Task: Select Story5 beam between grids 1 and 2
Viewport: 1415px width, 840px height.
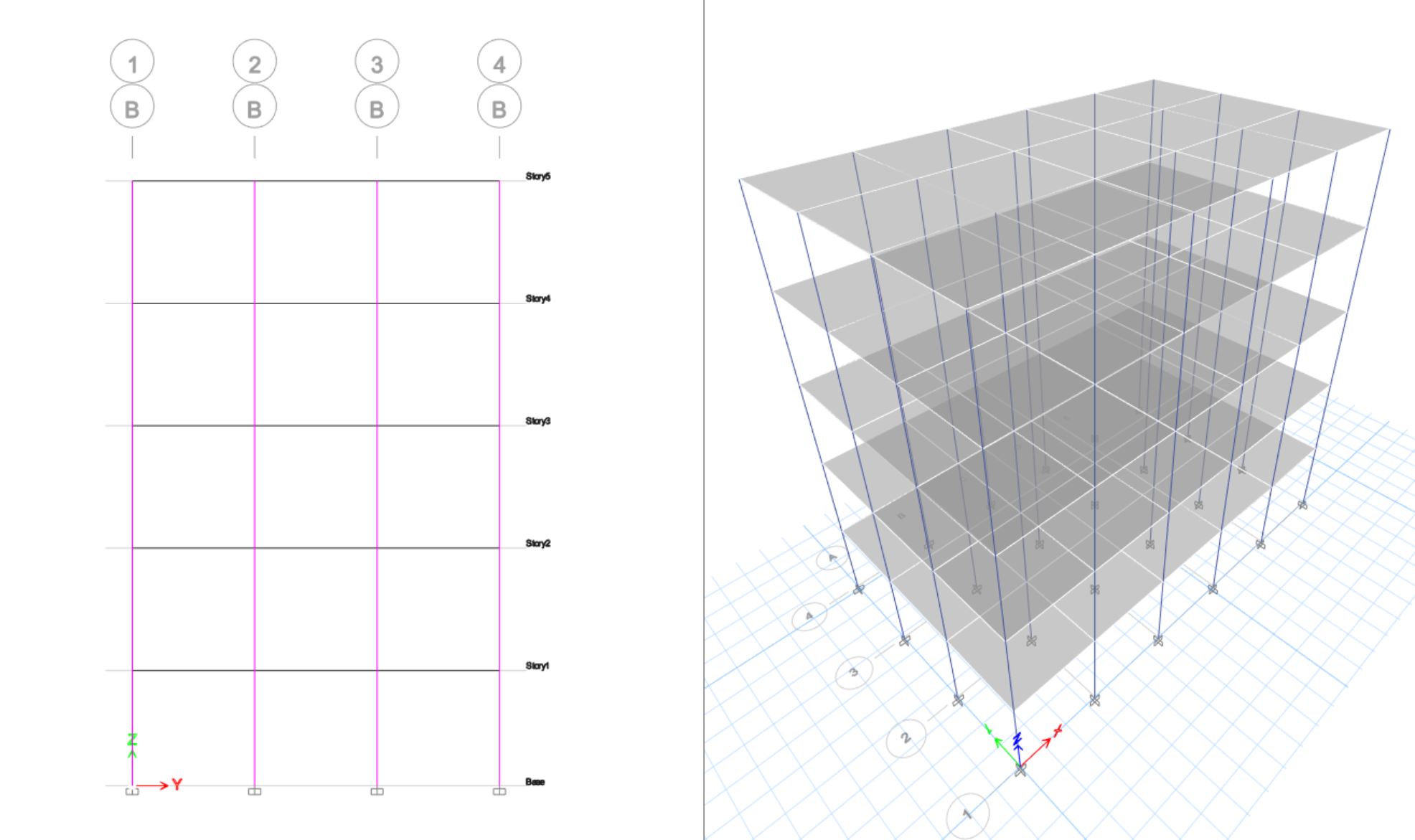Action: [x=194, y=181]
